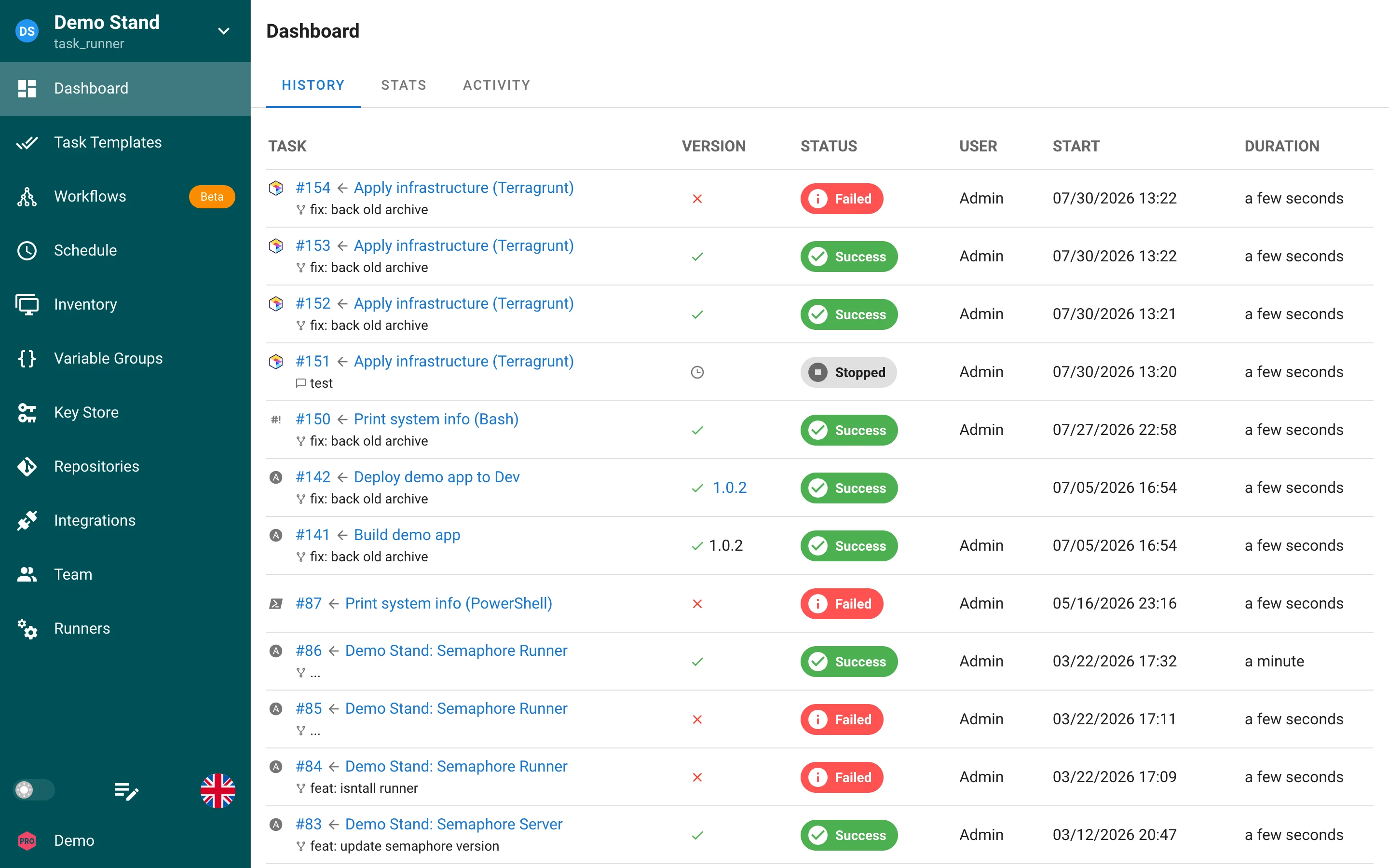1389x868 pixels.
Task: Click Stopped status badge of task #151
Action: click(848, 372)
